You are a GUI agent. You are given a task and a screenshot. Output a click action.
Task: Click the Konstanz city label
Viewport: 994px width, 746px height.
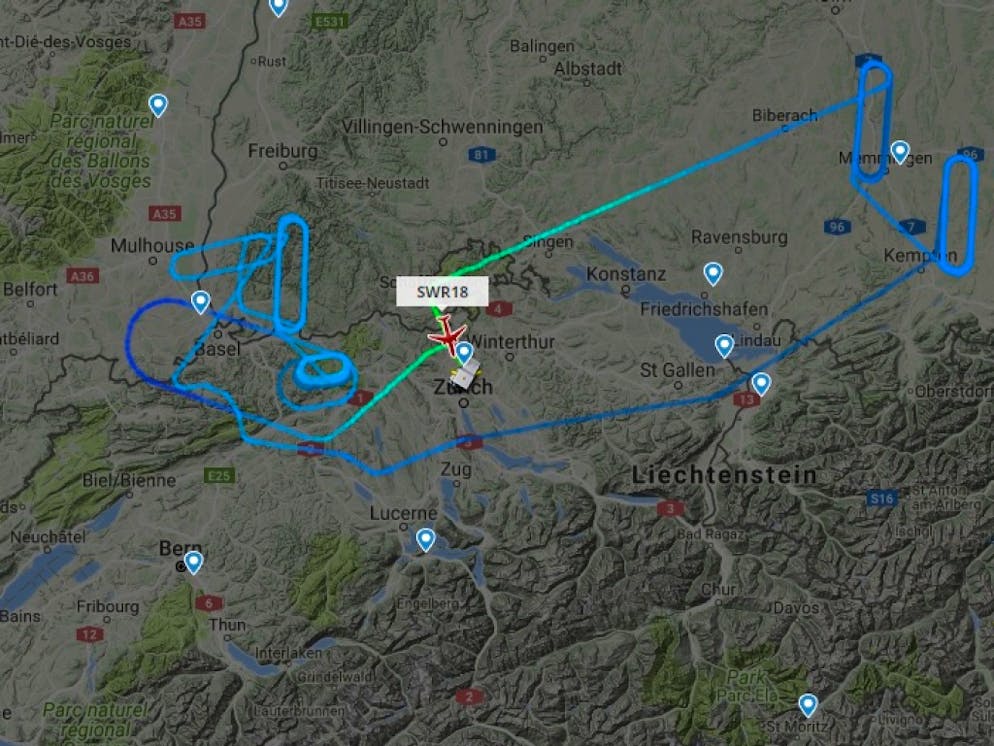pos(626,274)
